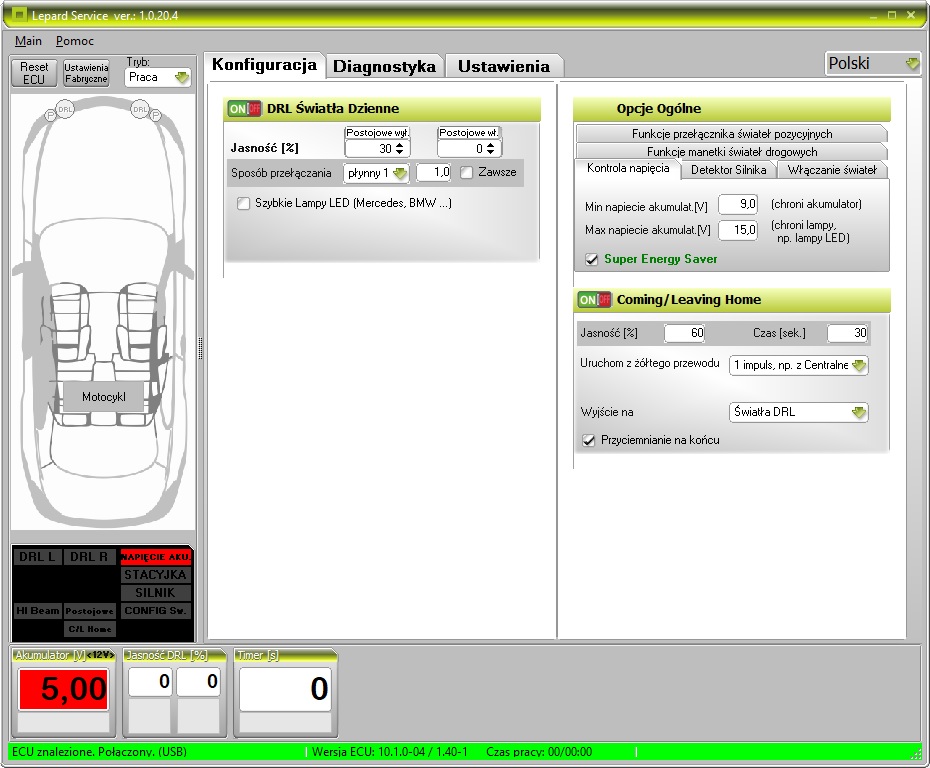Toggle the DRL Światła Dzienne ON/OFF switch
This screenshot has width=930, height=768.
(x=244, y=108)
